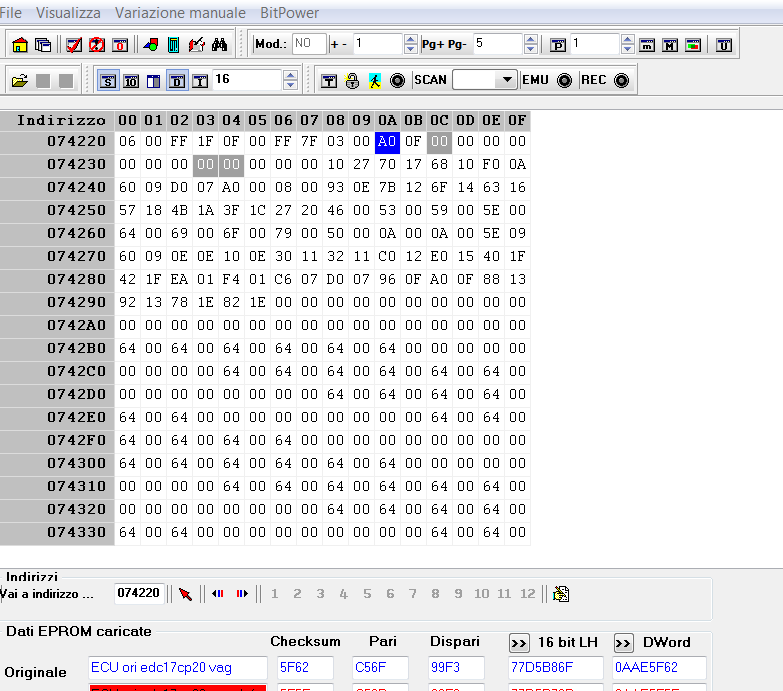The width and height of the screenshot is (783, 691).
Task: Click the DWord double-arrow button
Action: click(623, 642)
